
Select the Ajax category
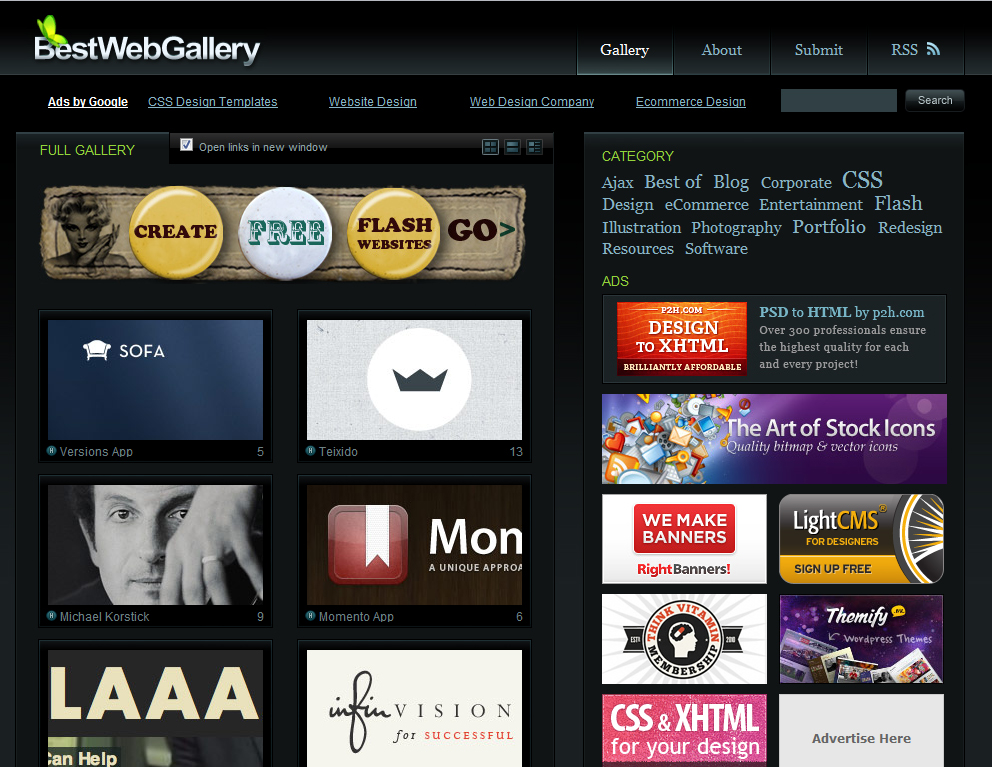coord(617,183)
